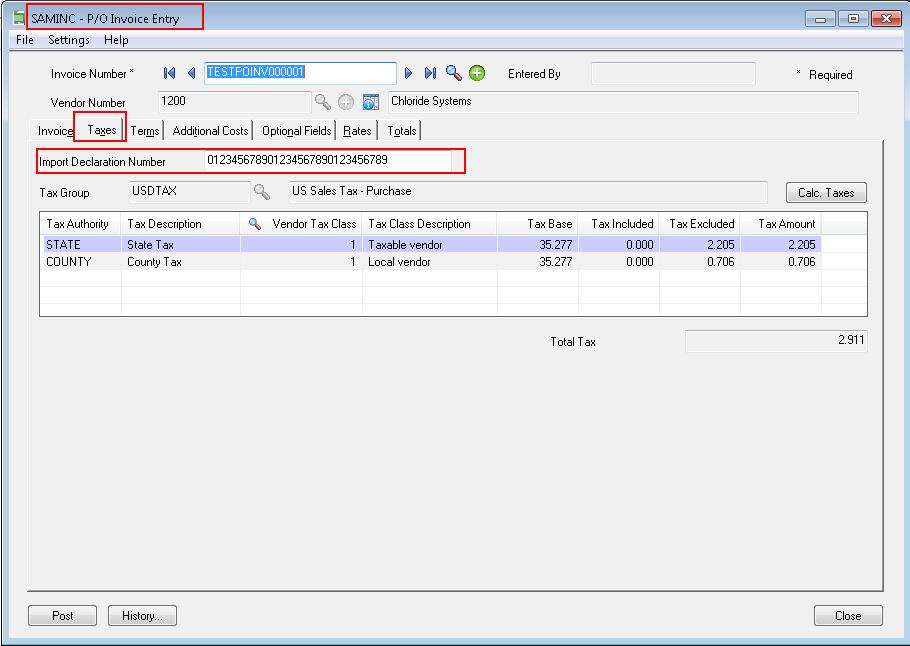Open the Settings menu
Image resolution: width=910 pixels, height=646 pixels.
coord(69,40)
